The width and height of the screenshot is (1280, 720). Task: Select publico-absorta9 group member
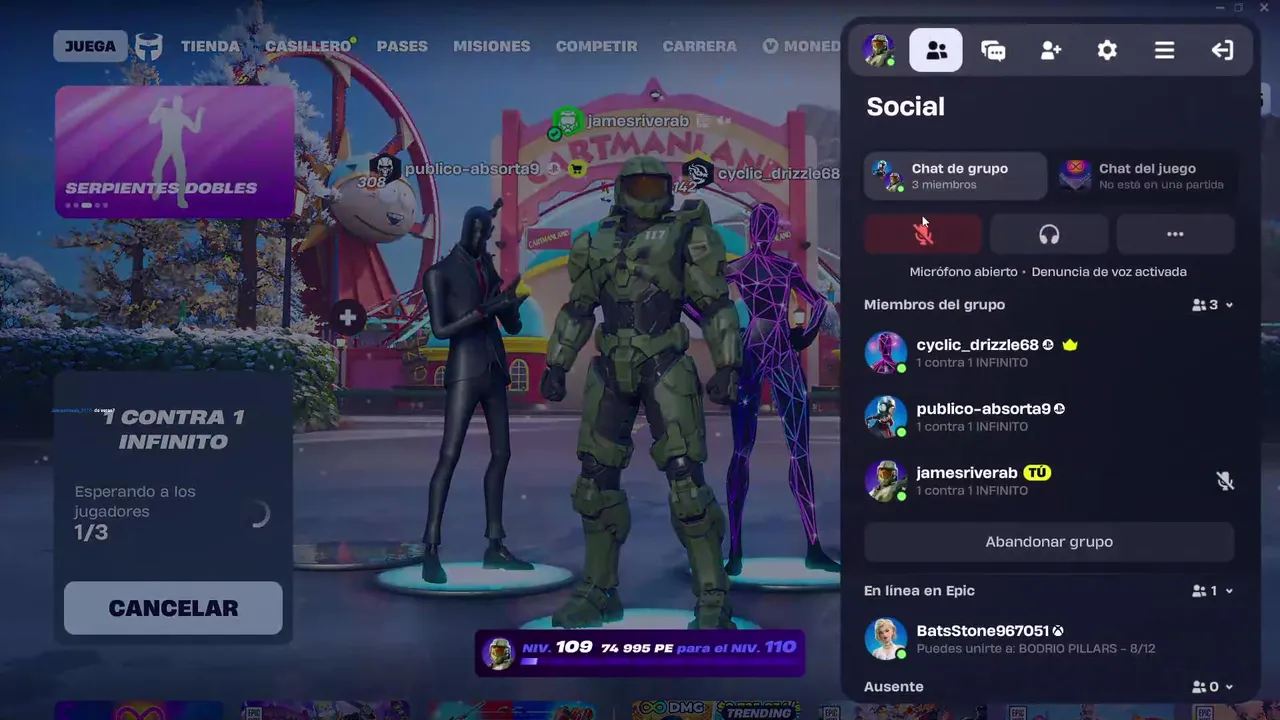click(x=1049, y=417)
